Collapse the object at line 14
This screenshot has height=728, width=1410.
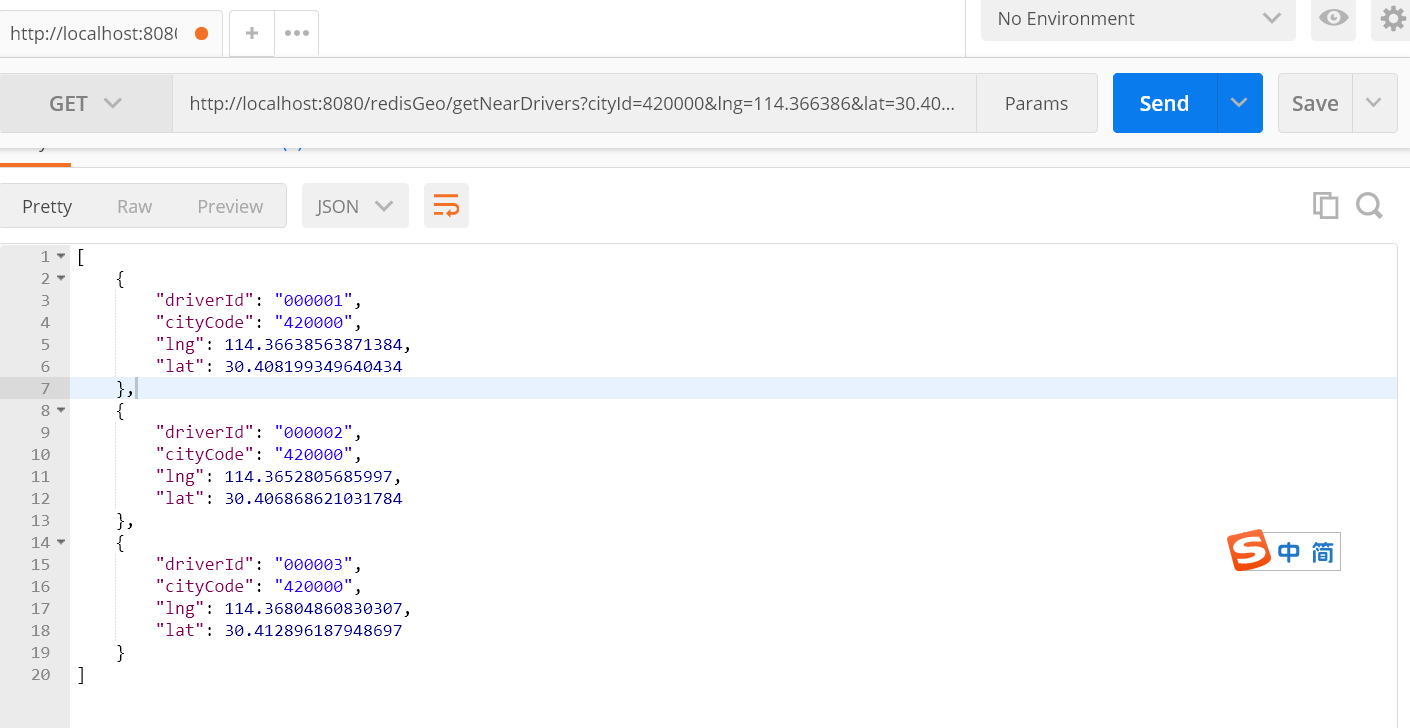(x=61, y=542)
